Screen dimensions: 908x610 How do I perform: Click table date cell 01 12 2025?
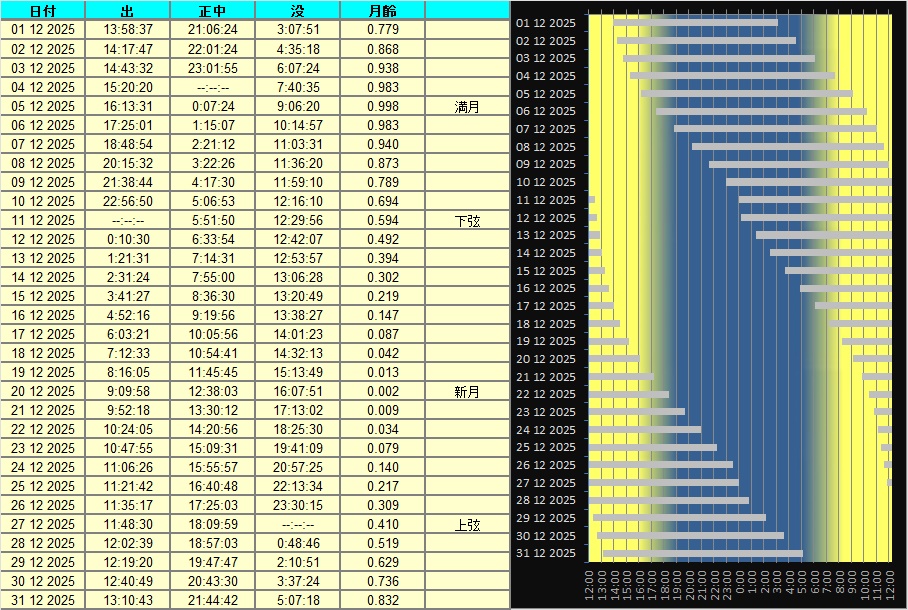(43, 30)
